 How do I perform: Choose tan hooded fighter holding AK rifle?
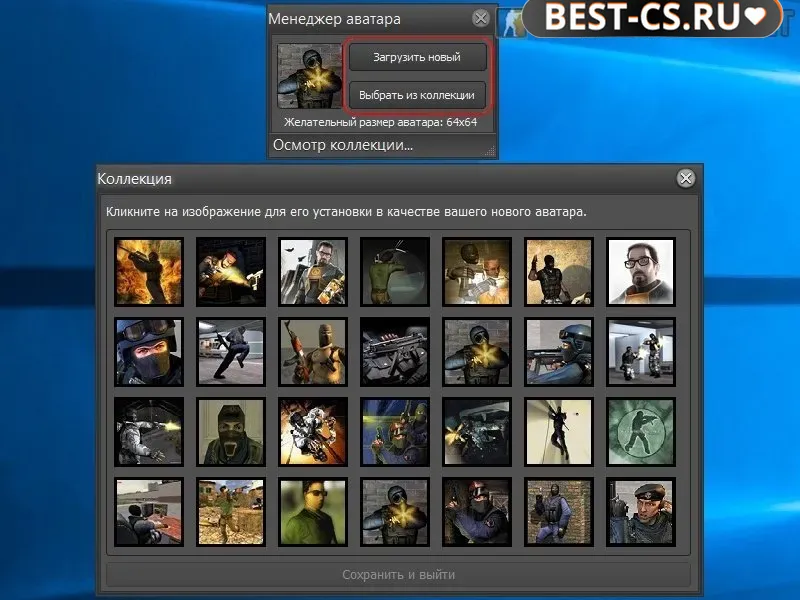313,352
